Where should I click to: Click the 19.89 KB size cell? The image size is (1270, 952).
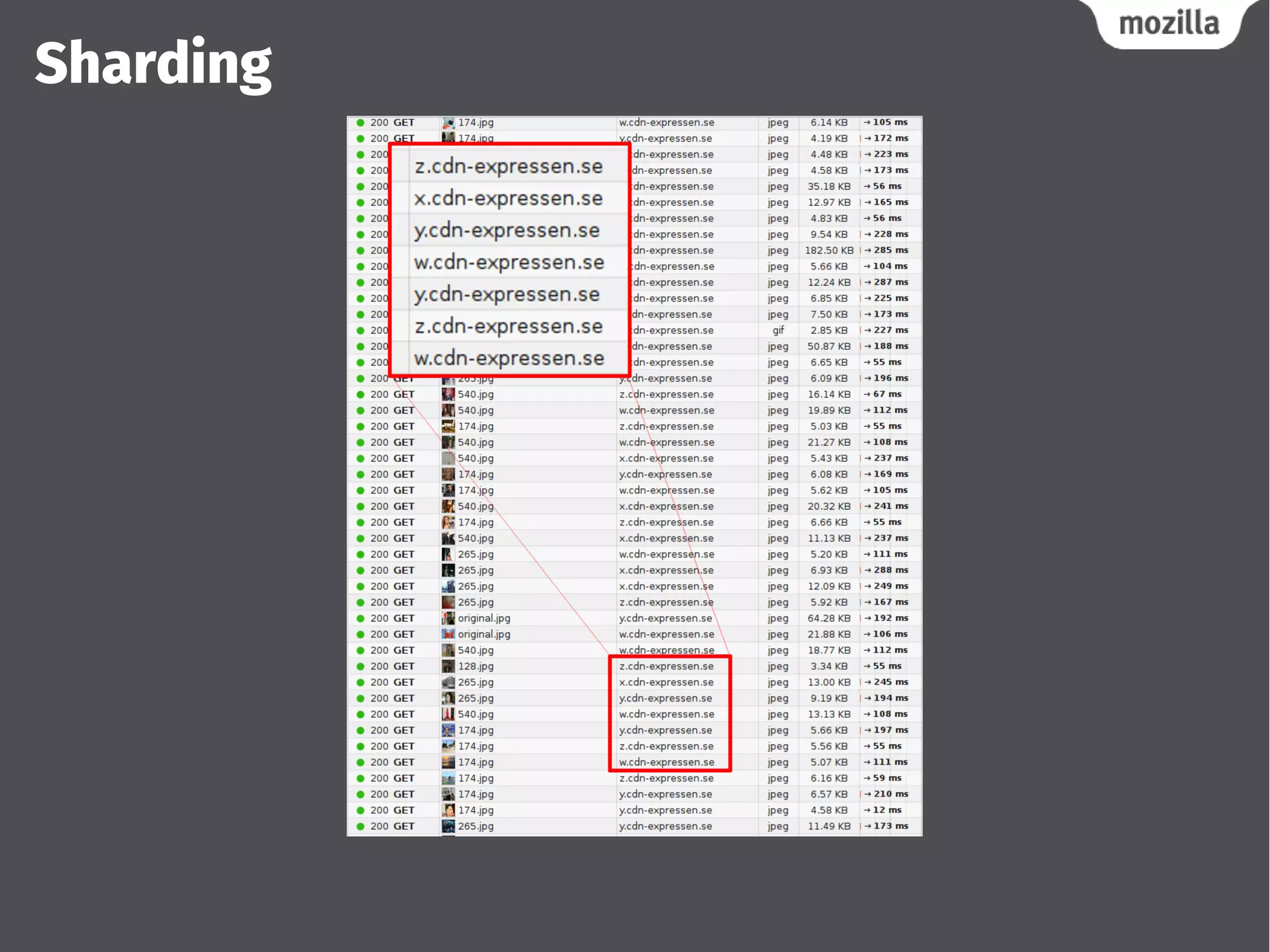(829, 411)
